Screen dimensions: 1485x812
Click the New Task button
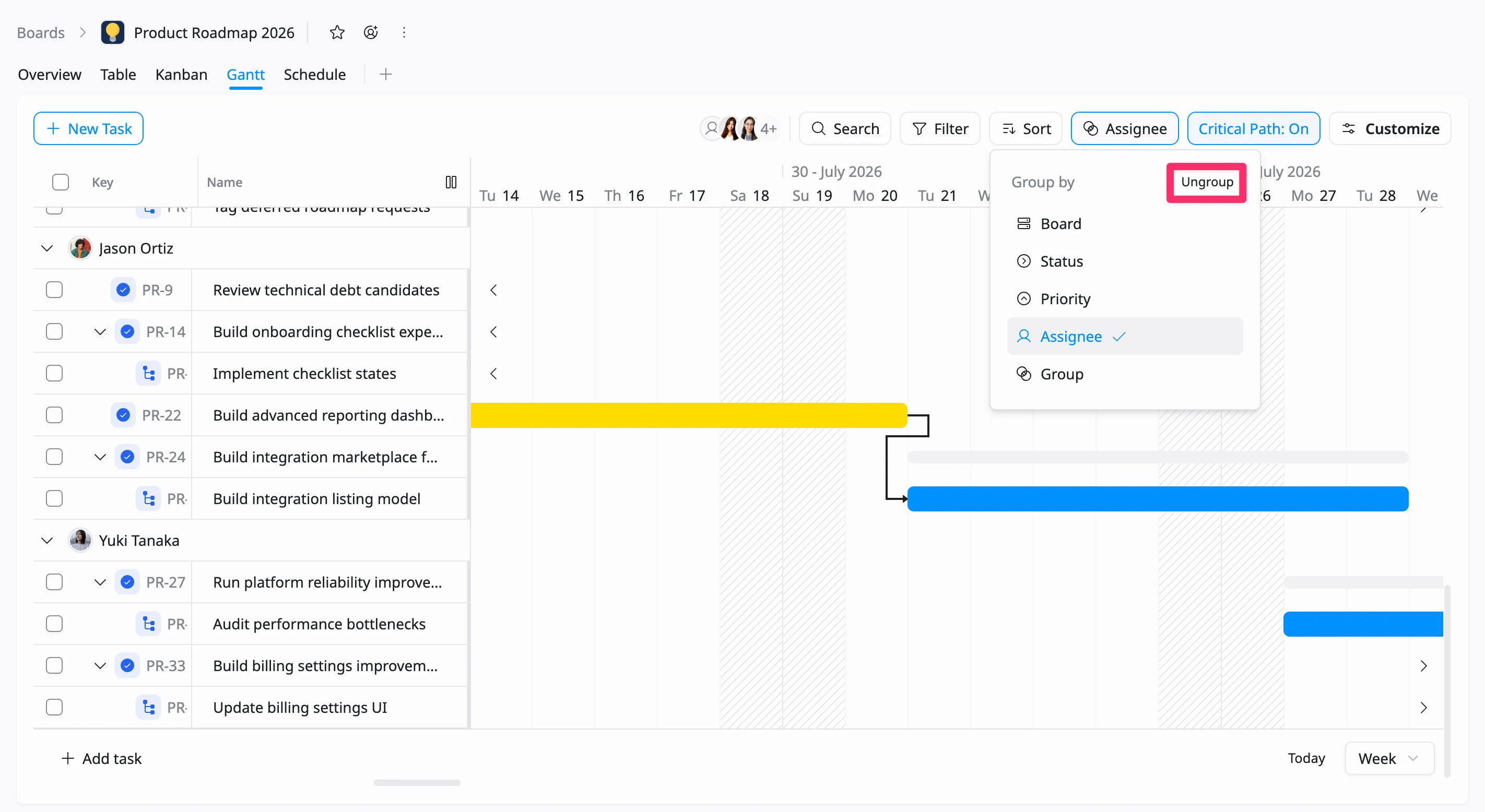click(x=88, y=128)
